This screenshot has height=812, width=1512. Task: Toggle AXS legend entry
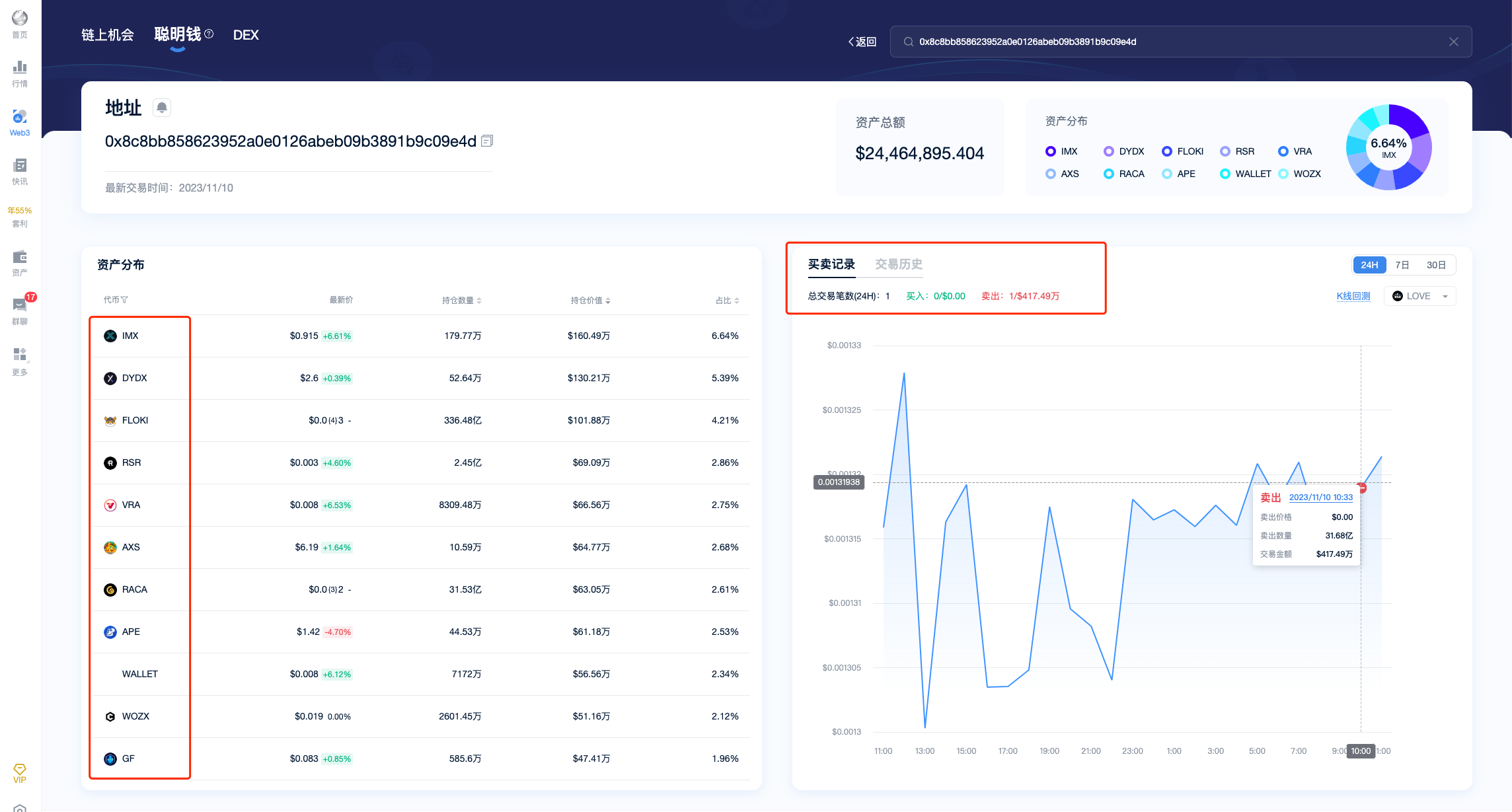click(1062, 174)
